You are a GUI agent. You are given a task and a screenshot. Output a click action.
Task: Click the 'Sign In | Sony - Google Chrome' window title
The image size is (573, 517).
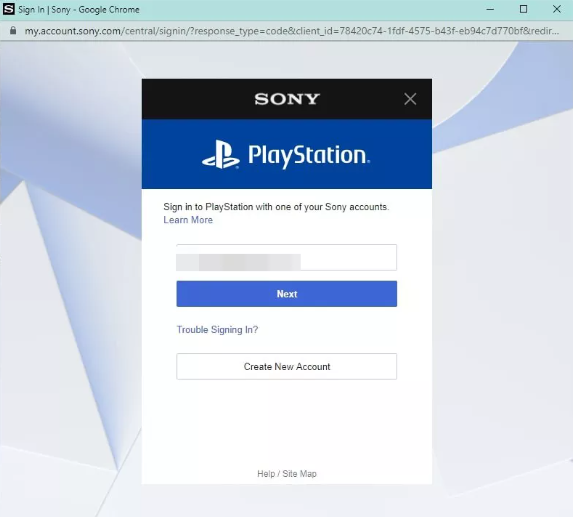coord(79,10)
